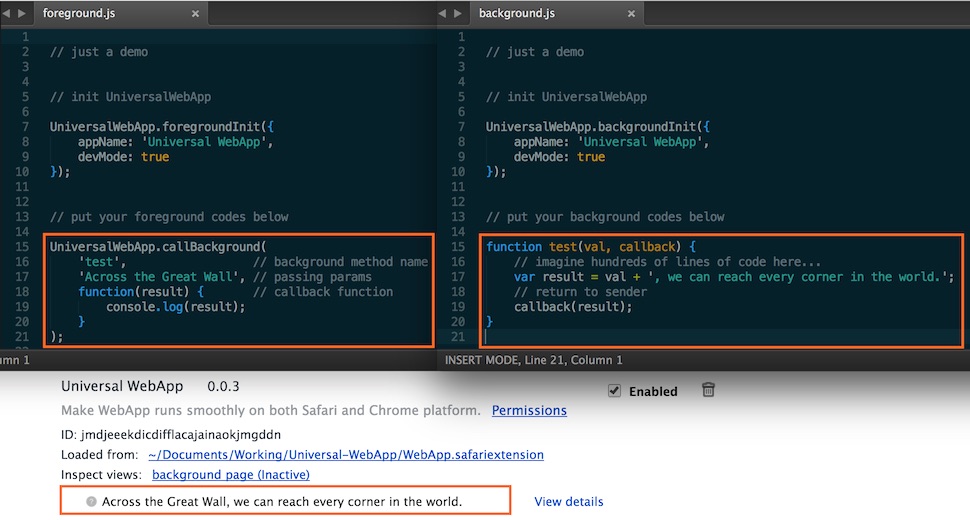The width and height of the screenshot is (970, 520).
Task: Open the WebApp.safariextension folder path link
Action: (x=346, y=455)
